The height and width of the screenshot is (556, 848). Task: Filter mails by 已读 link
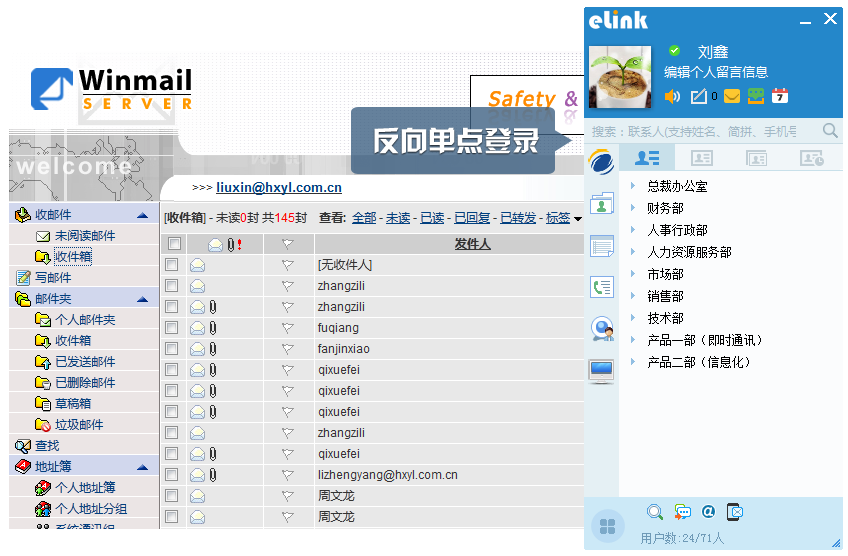(x=432, y=218)
